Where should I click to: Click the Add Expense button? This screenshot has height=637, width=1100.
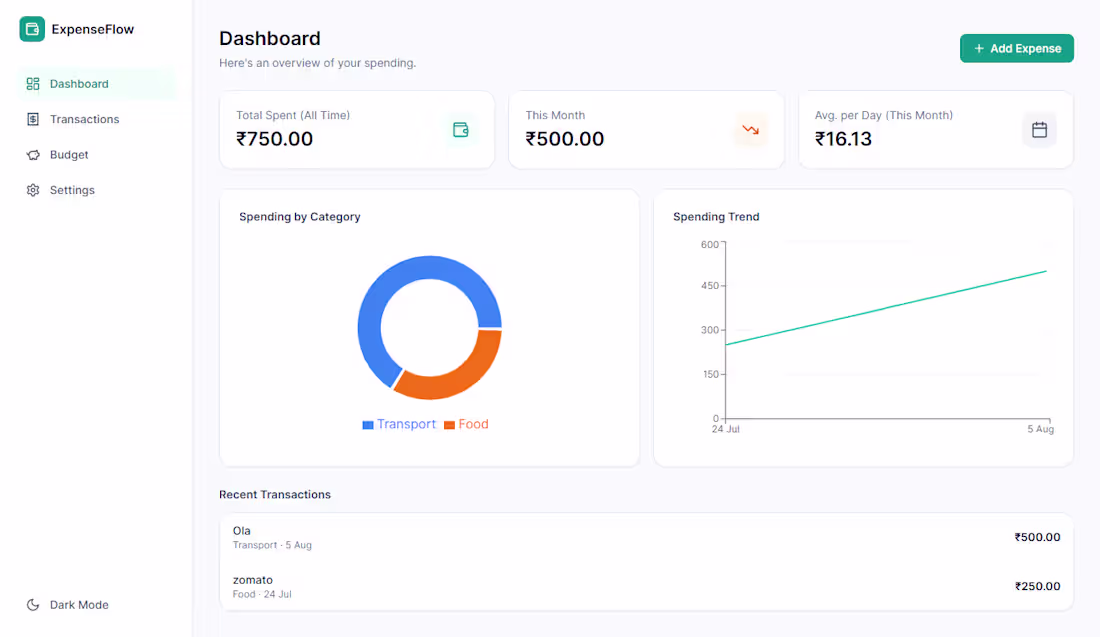tap(1017, 48)
